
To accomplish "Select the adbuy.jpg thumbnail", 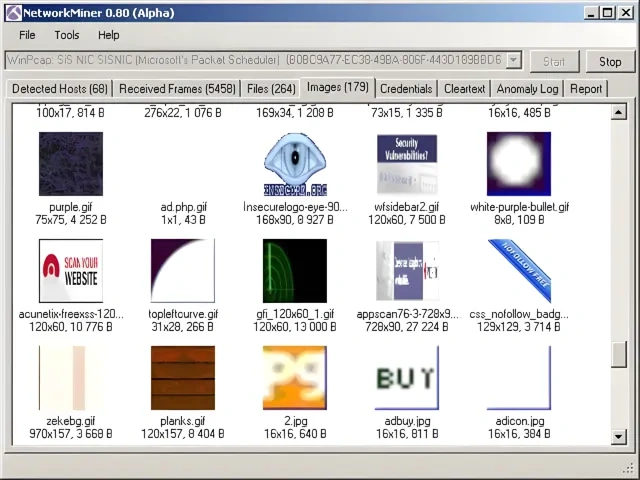I will click(407, 378).
